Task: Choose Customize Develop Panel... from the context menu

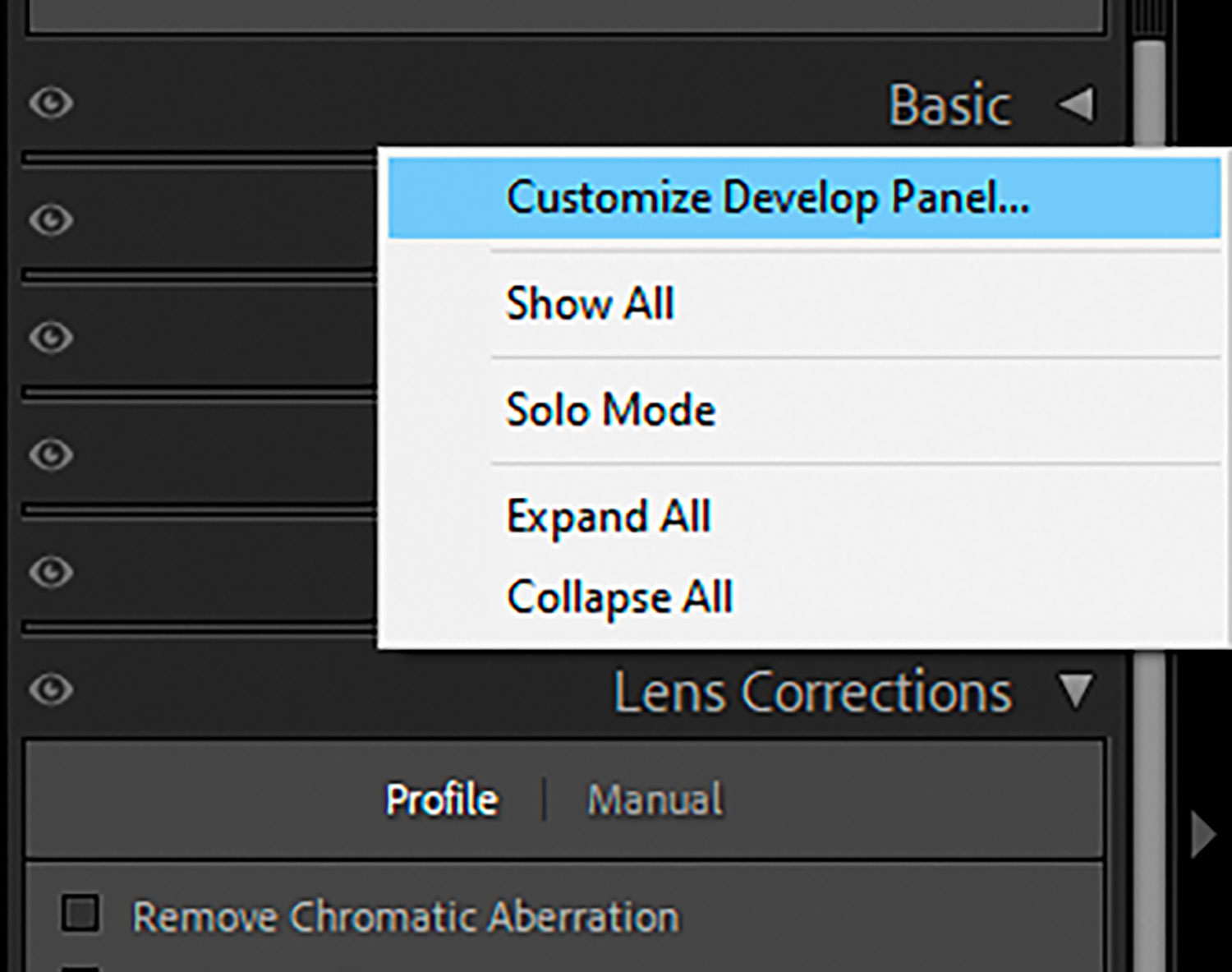Action: pos(767,198)
